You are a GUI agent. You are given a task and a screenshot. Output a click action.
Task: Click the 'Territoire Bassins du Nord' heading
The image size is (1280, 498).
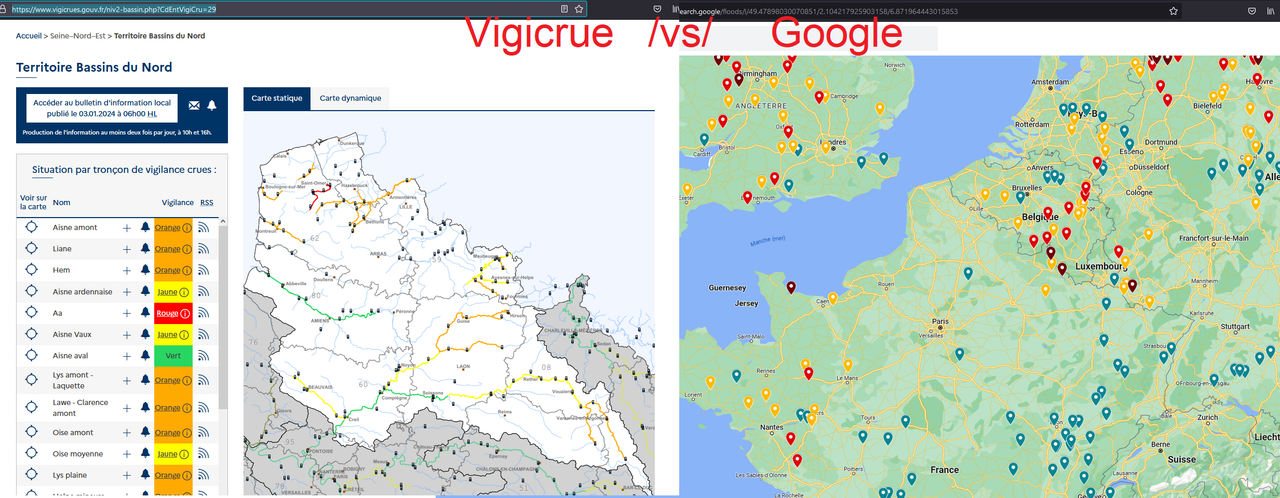(x=94, y=68)
